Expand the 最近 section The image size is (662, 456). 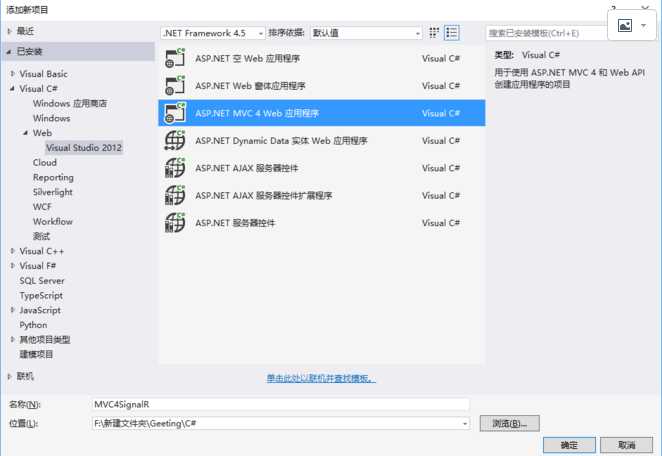9,31
